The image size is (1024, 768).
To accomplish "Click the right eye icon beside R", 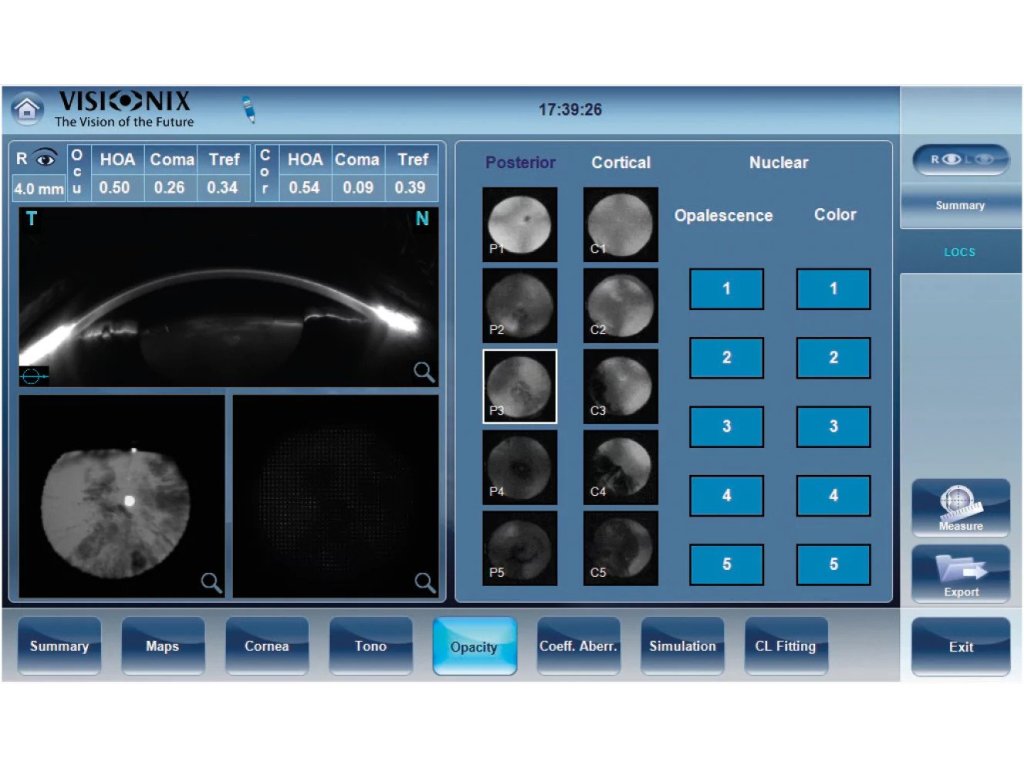I will [46, 159].
